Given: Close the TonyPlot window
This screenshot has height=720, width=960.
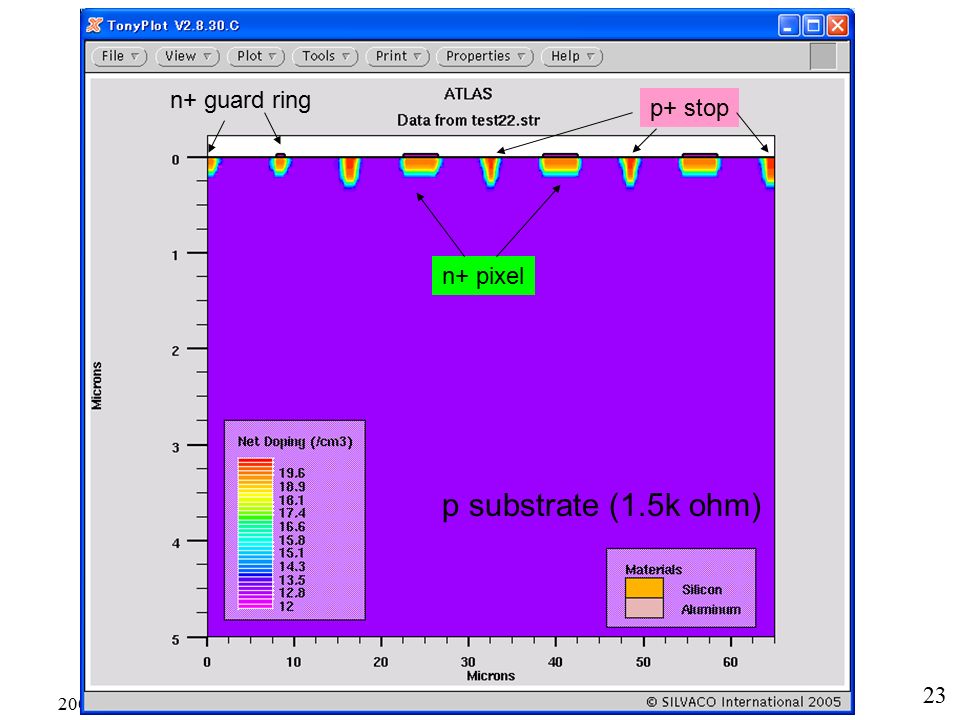Looking at the screenshot, I should pyautogui.click(x=838, y=25).
